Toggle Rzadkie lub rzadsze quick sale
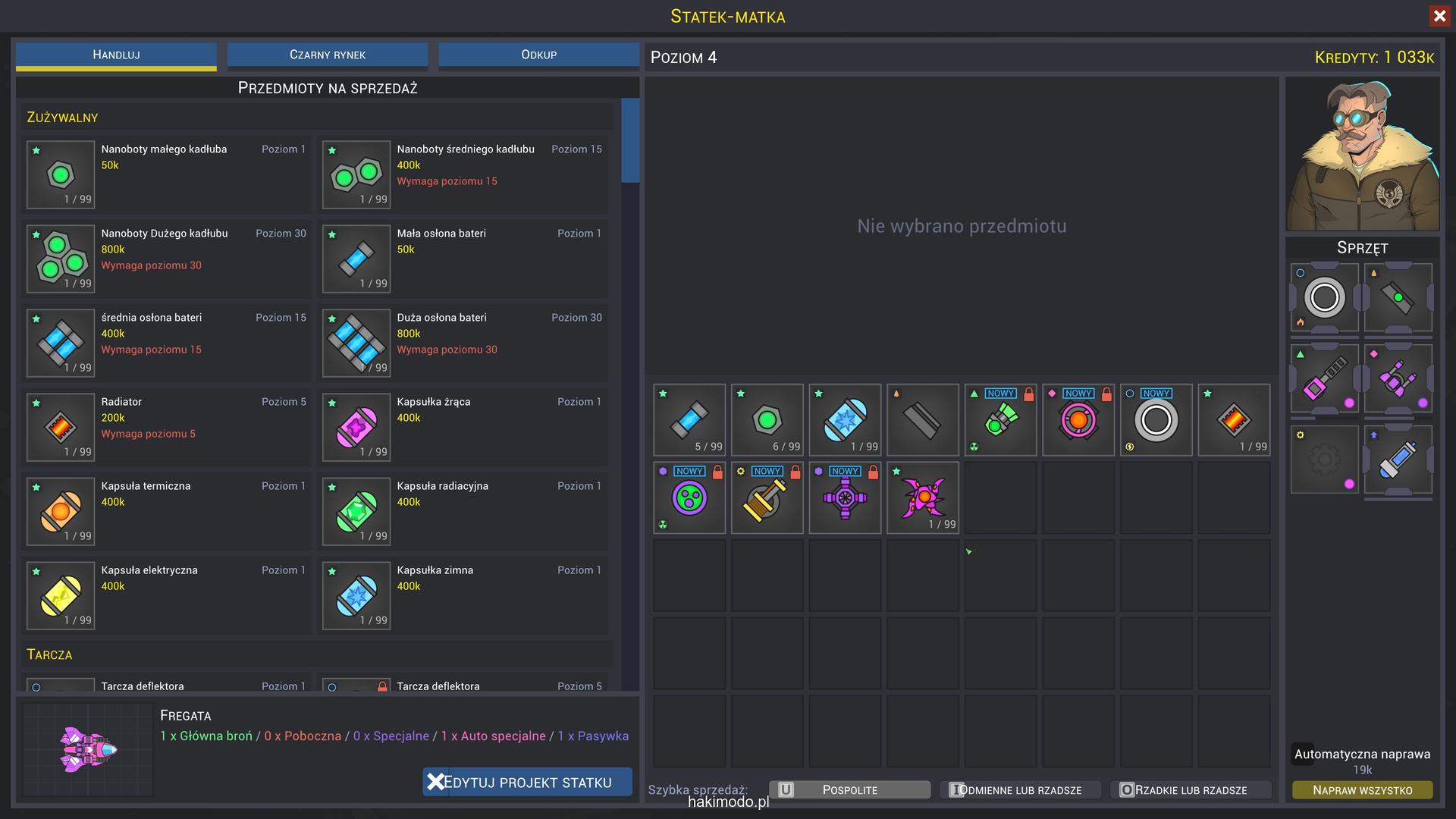1456x819 pixels. [x=1191, y=790]
